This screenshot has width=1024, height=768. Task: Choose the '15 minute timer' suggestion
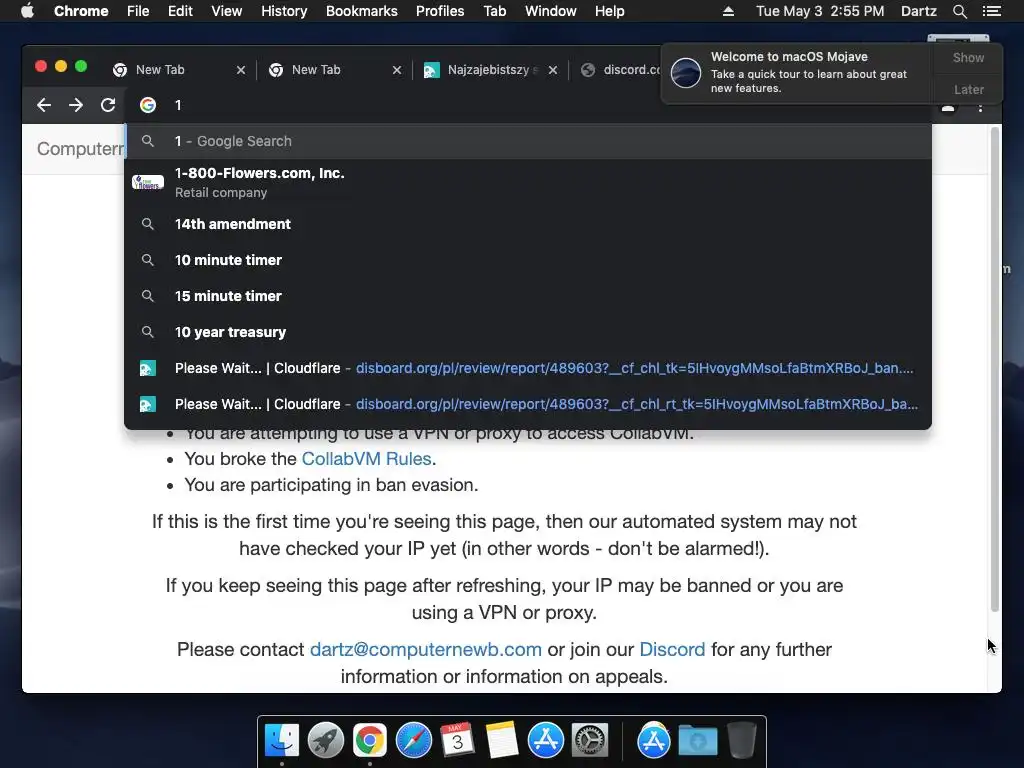528,296
